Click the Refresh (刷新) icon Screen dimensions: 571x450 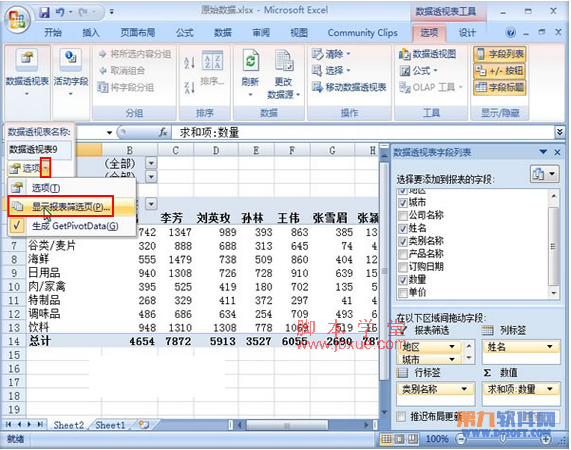[250, 61]
